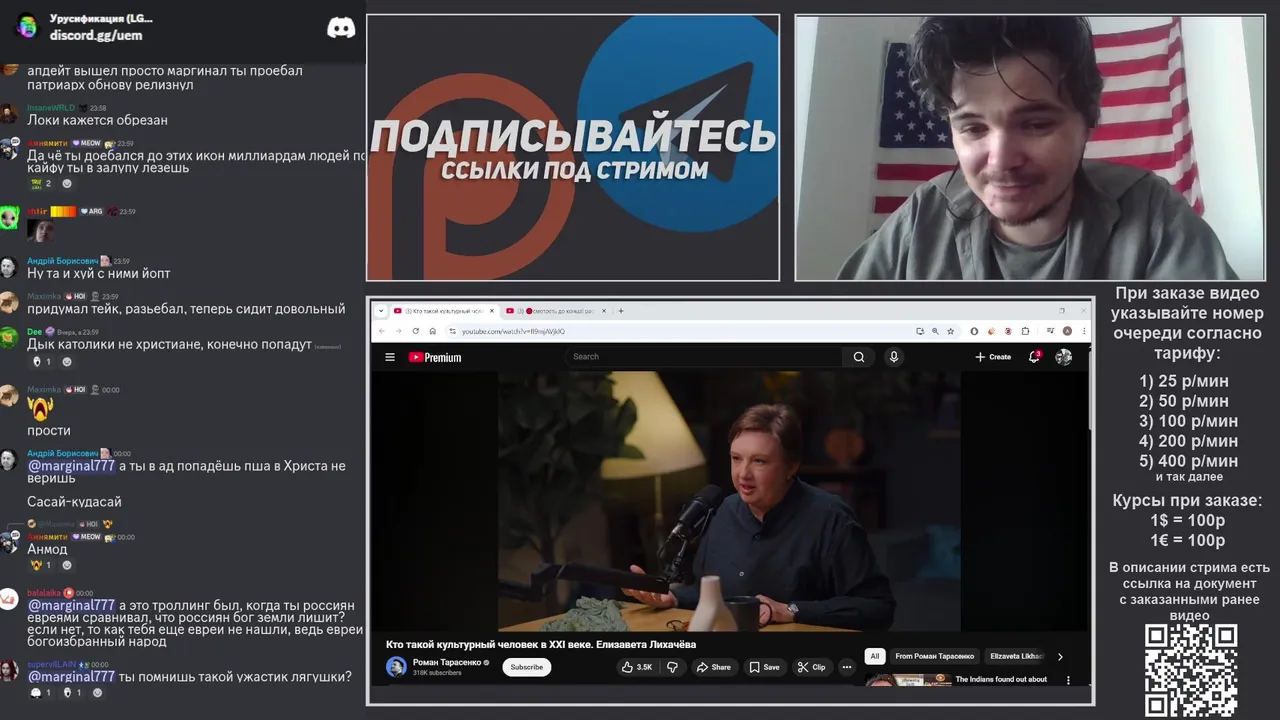Toggle reaction under Dee's католики message
The height and width of the screenshot is (720, 1280).
(x=41, y=362)
